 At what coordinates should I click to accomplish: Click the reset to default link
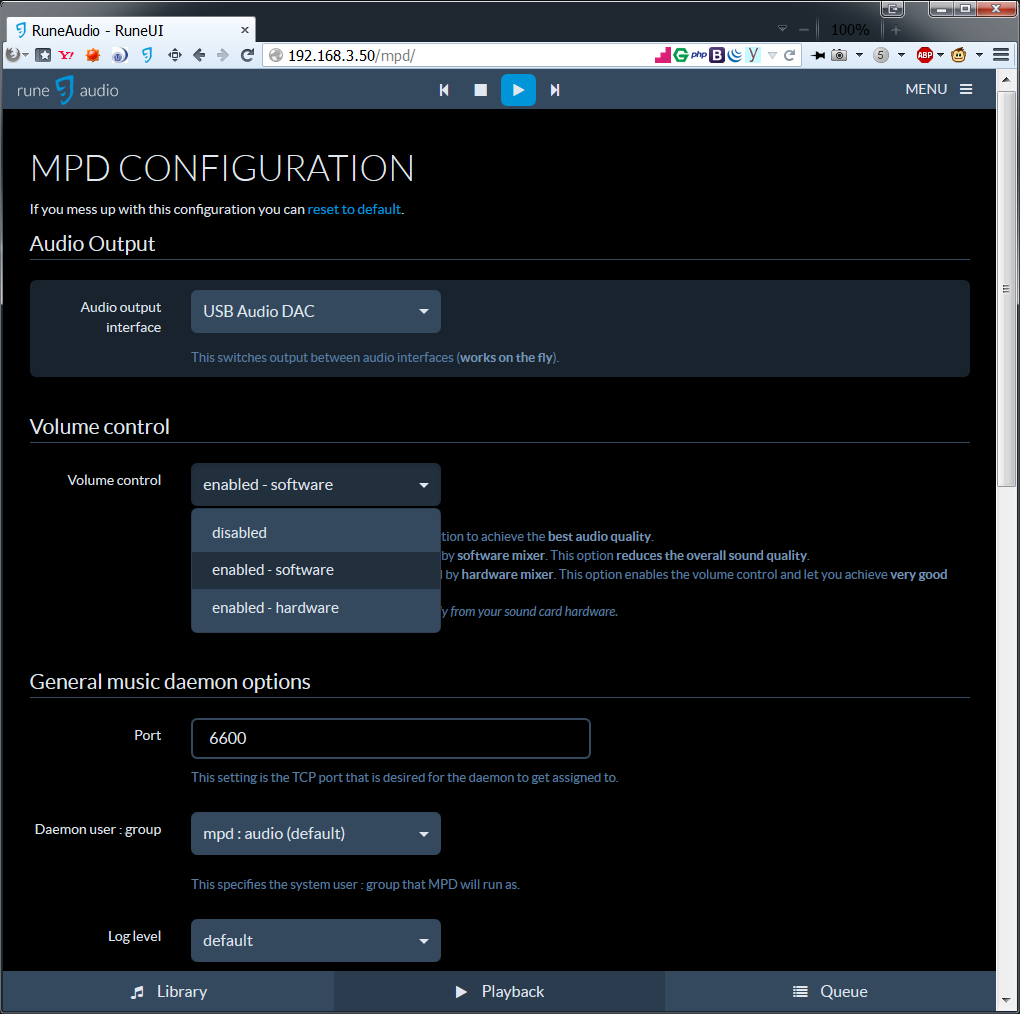[354, 209]
